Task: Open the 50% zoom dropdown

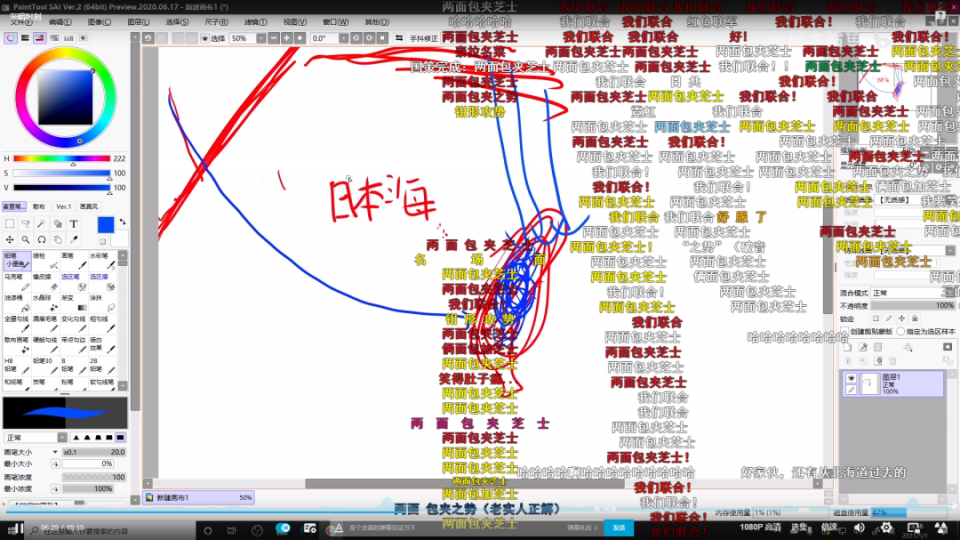Action: (x=261, y=38)
